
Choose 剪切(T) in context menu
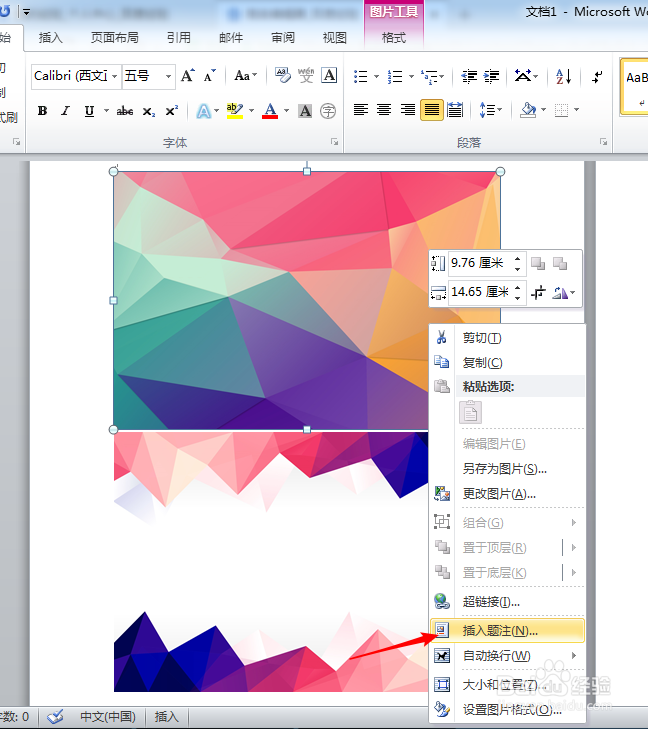507,338
